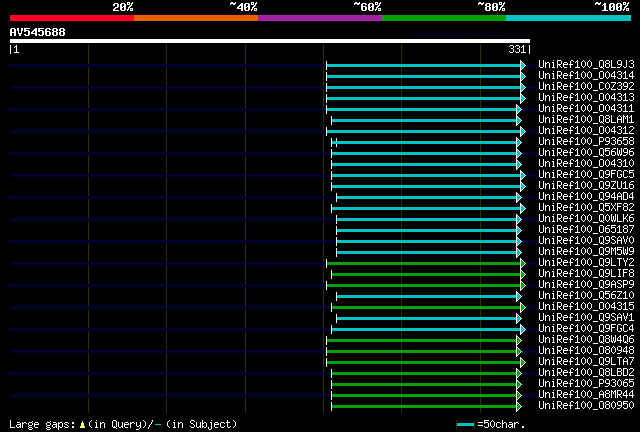This screenshot has width=640, height=432.
Task: Click the green arrowhead ending UniRef100_Q9LIF8's alignment
Action: (x=523, y=275)
